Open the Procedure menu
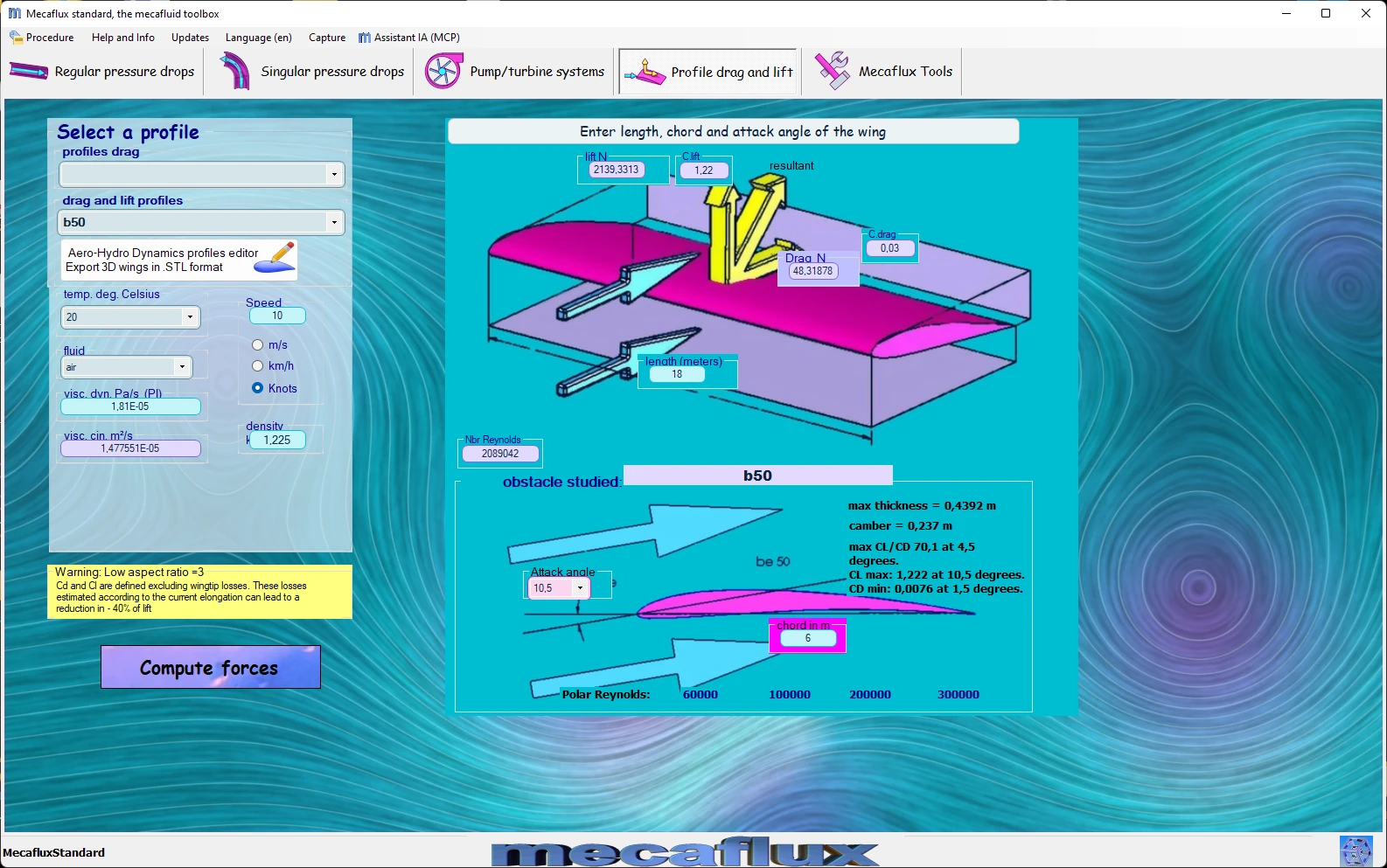Screen dimensions: 1387x868 (42, 38)
